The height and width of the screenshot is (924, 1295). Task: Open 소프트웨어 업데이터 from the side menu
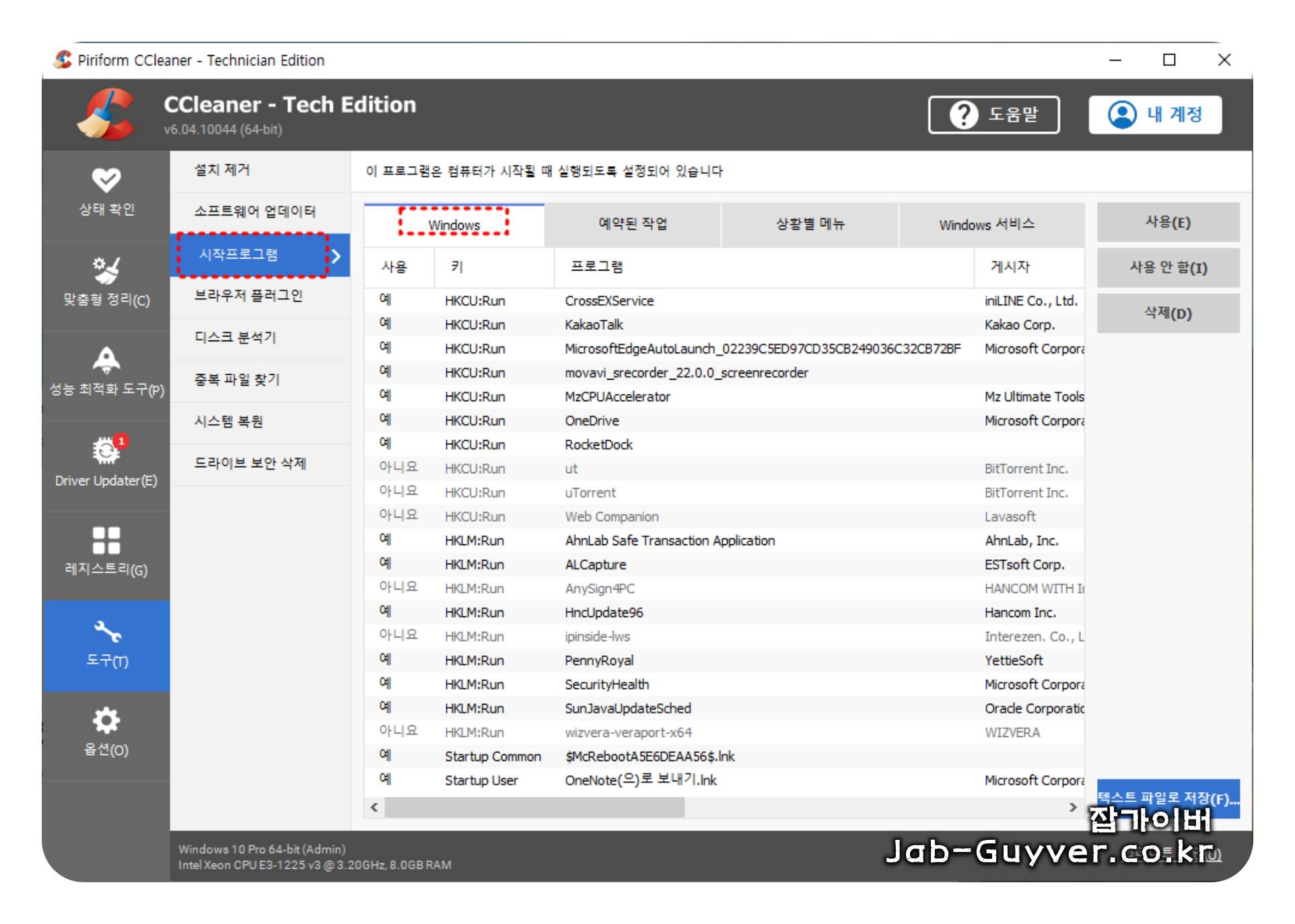256,212
